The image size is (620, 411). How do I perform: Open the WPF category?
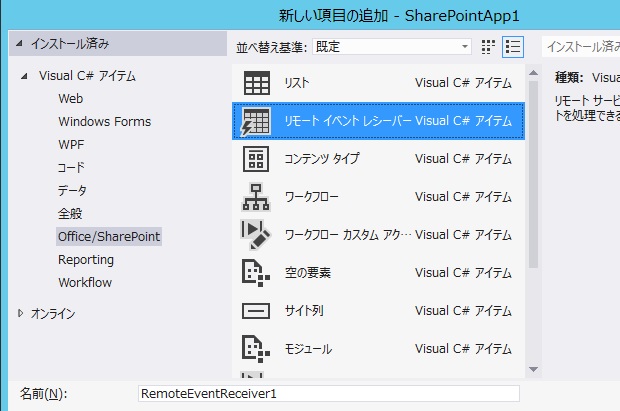click(x=71, y=144)
